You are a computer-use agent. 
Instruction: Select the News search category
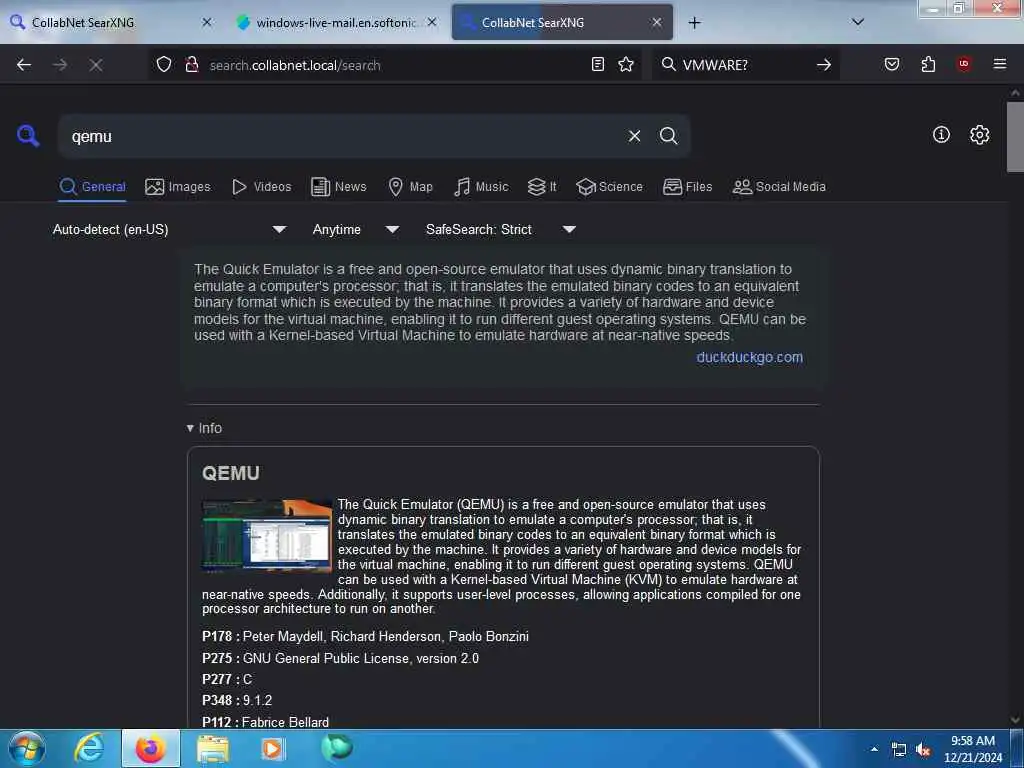pos(339,187)
